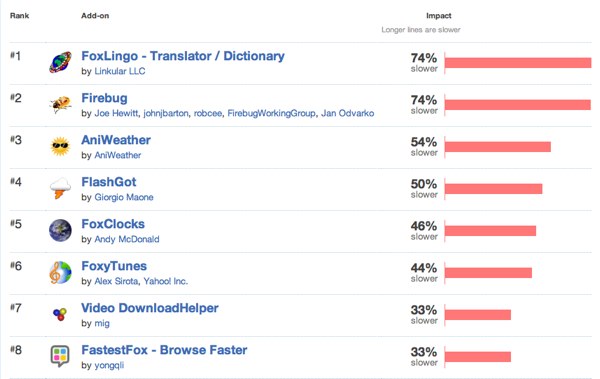Click the FoxLingo 74% impact bar

tap(518, 63)
